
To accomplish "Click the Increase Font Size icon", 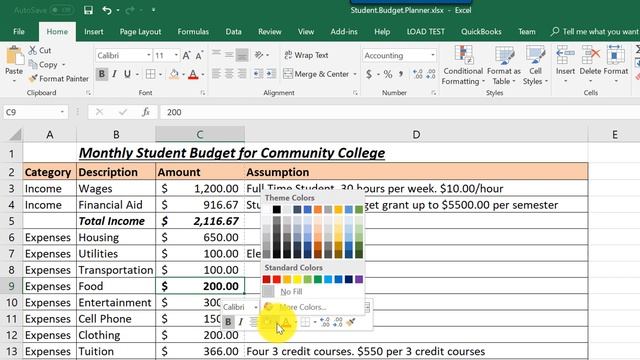I will click(x=186, y=56).
